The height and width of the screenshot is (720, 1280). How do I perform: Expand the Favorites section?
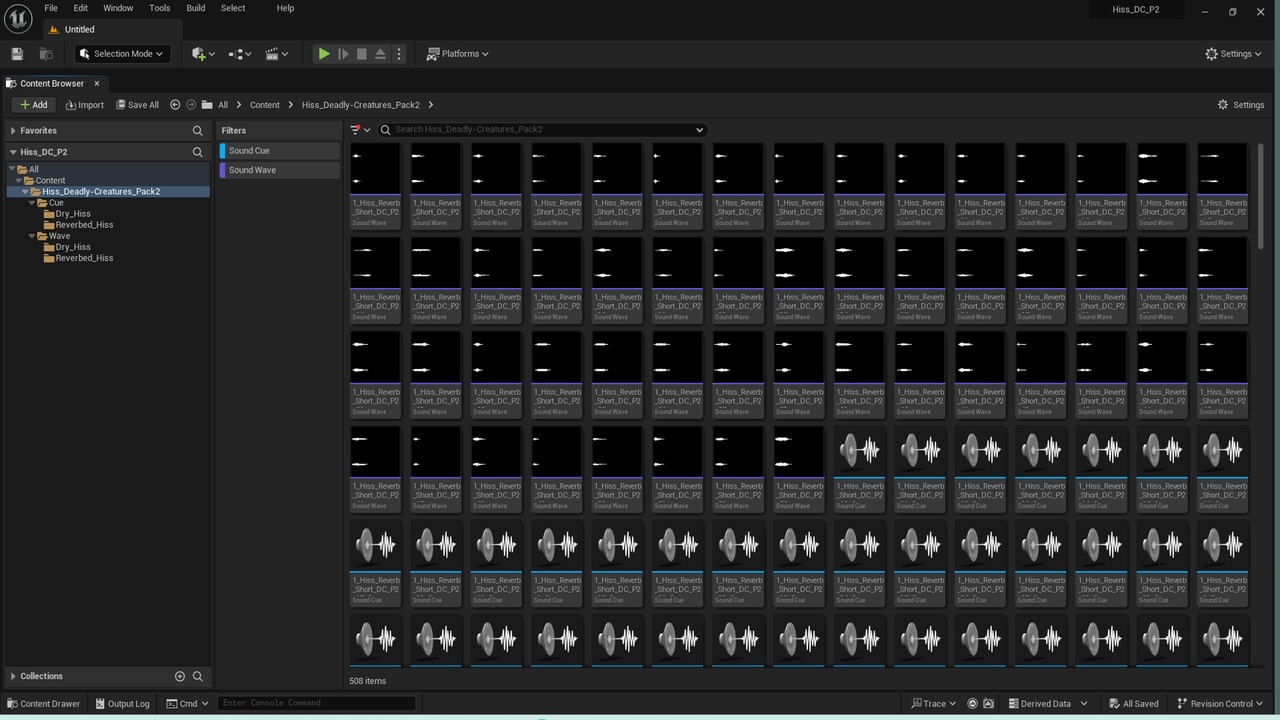[13, 131]
